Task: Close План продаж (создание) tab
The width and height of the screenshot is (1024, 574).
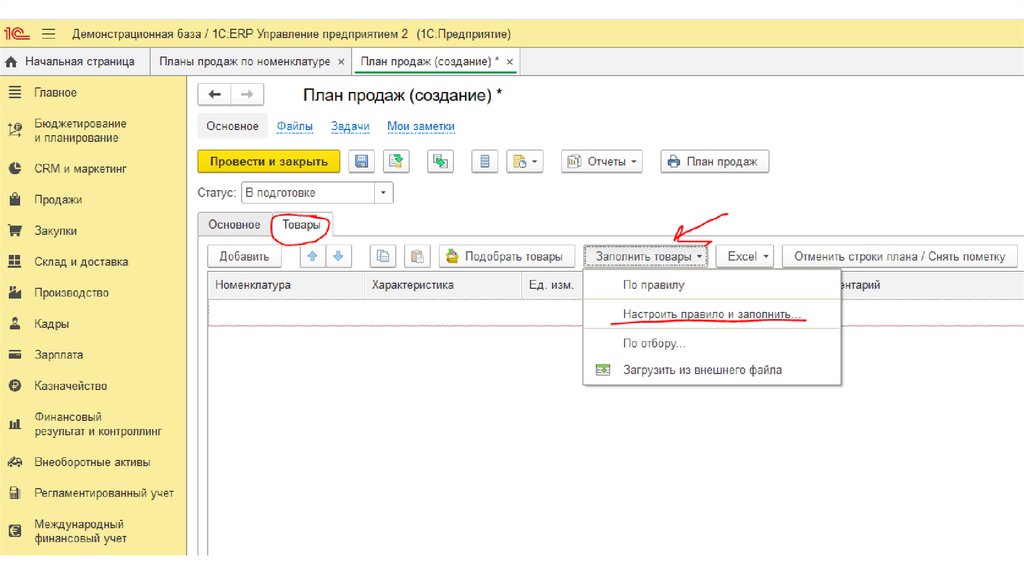Action: click(x=509, y=61)
